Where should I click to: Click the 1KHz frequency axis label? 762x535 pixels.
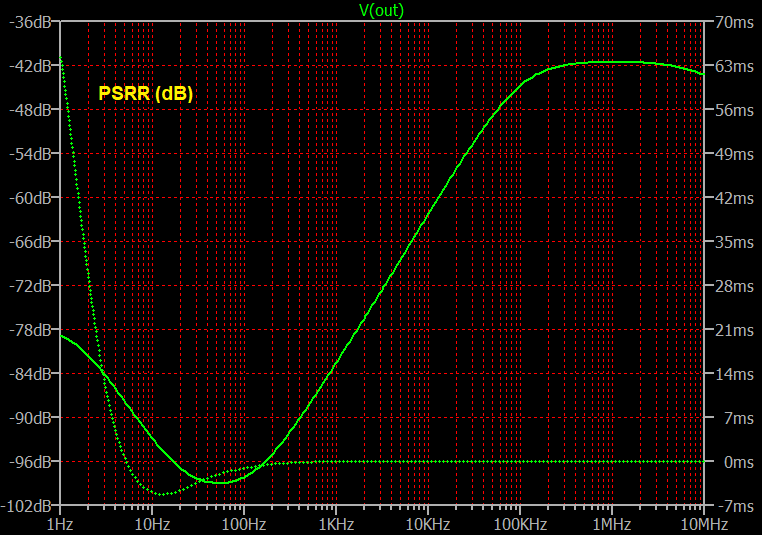coord(336,525)
